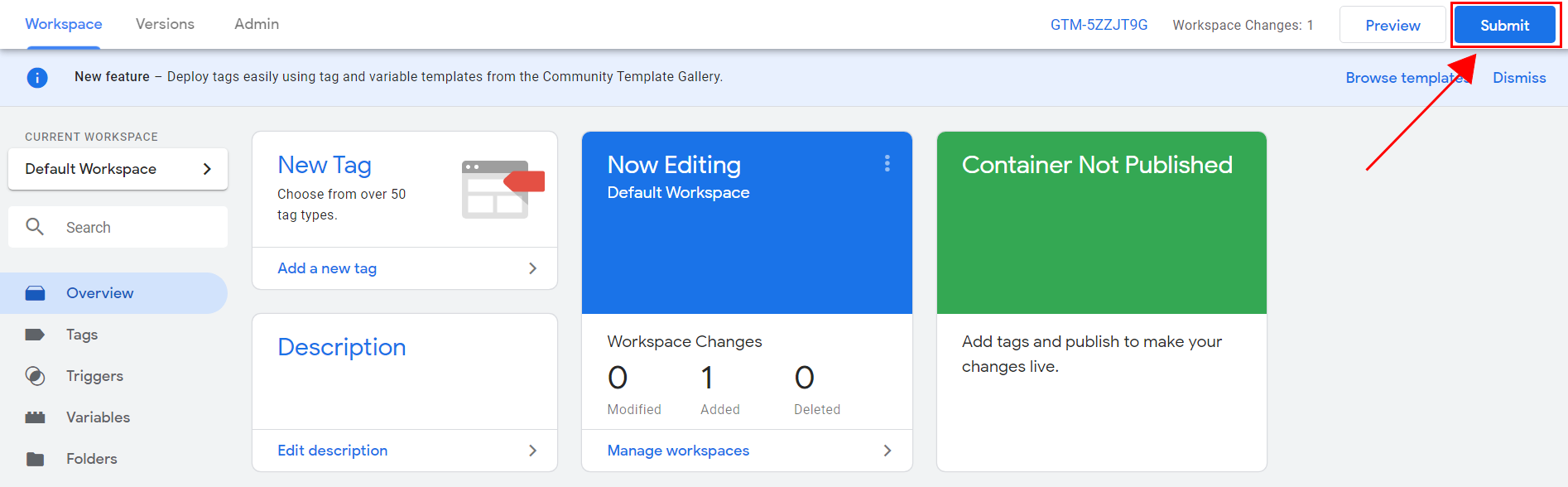Click the 'Choose from over 50 tag types' text

[x=342, y=205]
